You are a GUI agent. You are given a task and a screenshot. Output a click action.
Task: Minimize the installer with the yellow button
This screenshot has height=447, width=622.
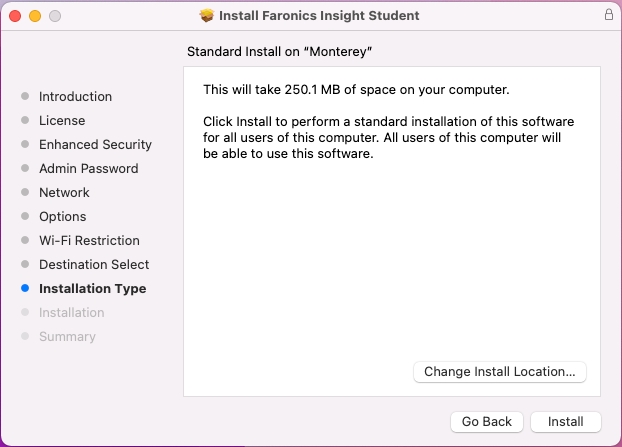(x=35, y=17)
